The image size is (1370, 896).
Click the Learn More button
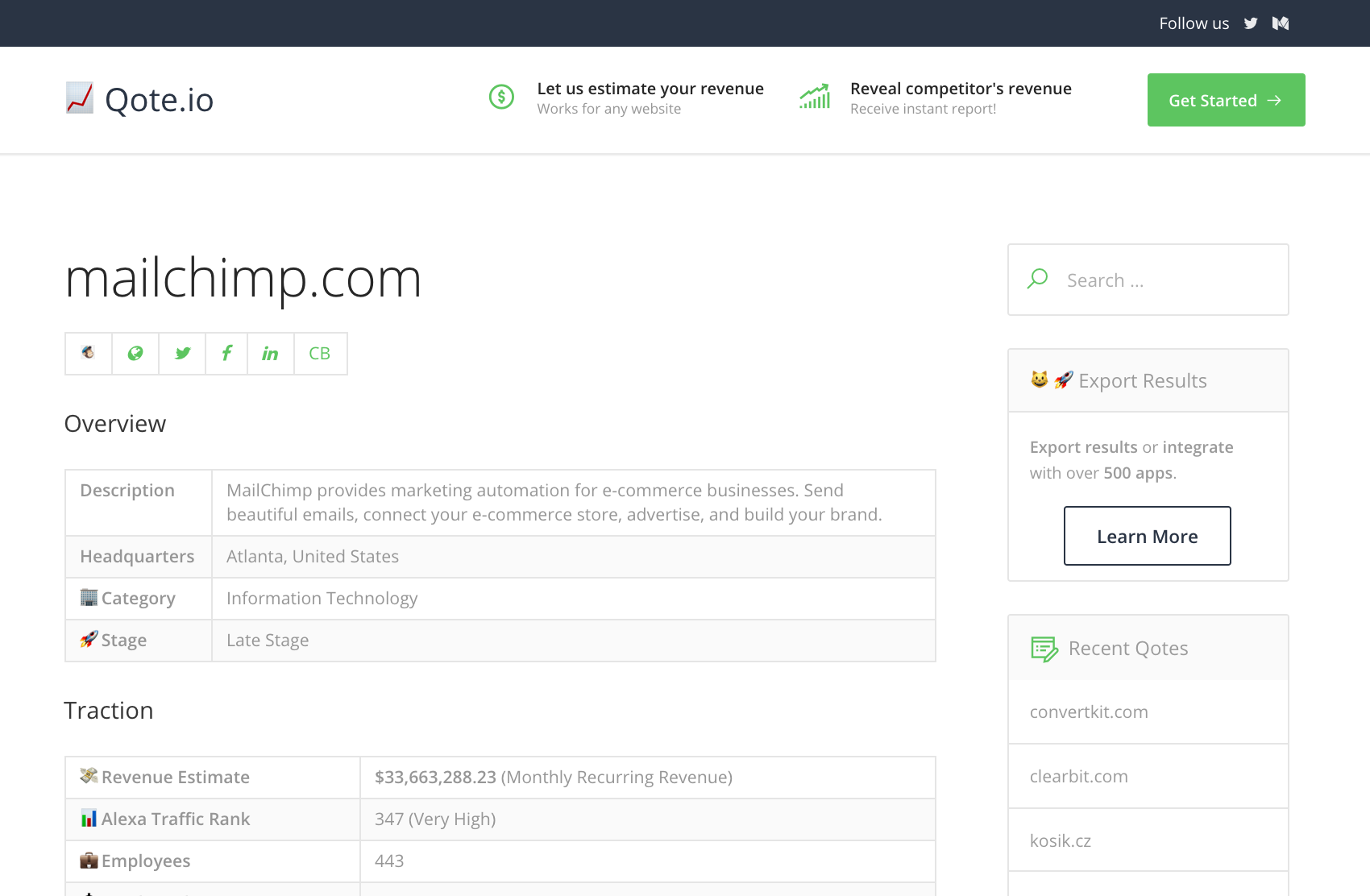tap(1148, 536)
